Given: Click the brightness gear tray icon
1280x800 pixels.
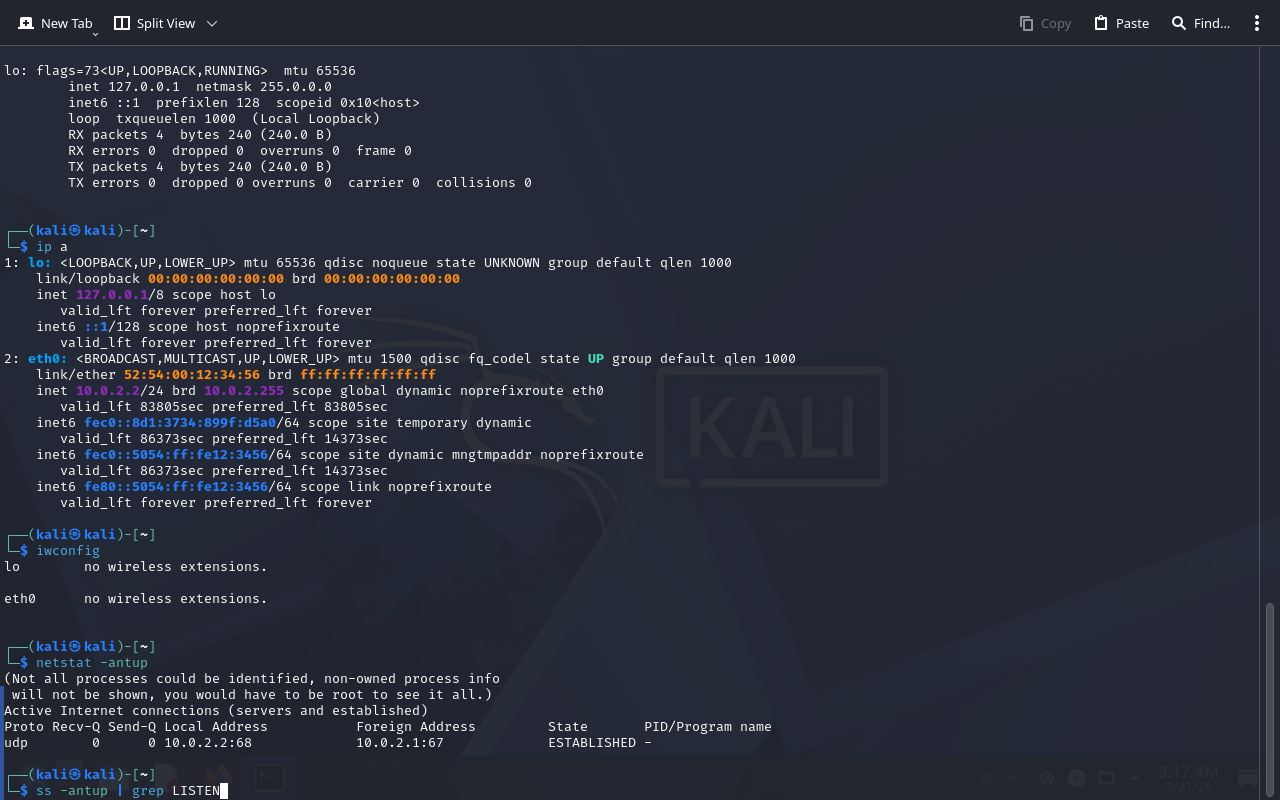Looking at the screenshot, I should 1047,778.
